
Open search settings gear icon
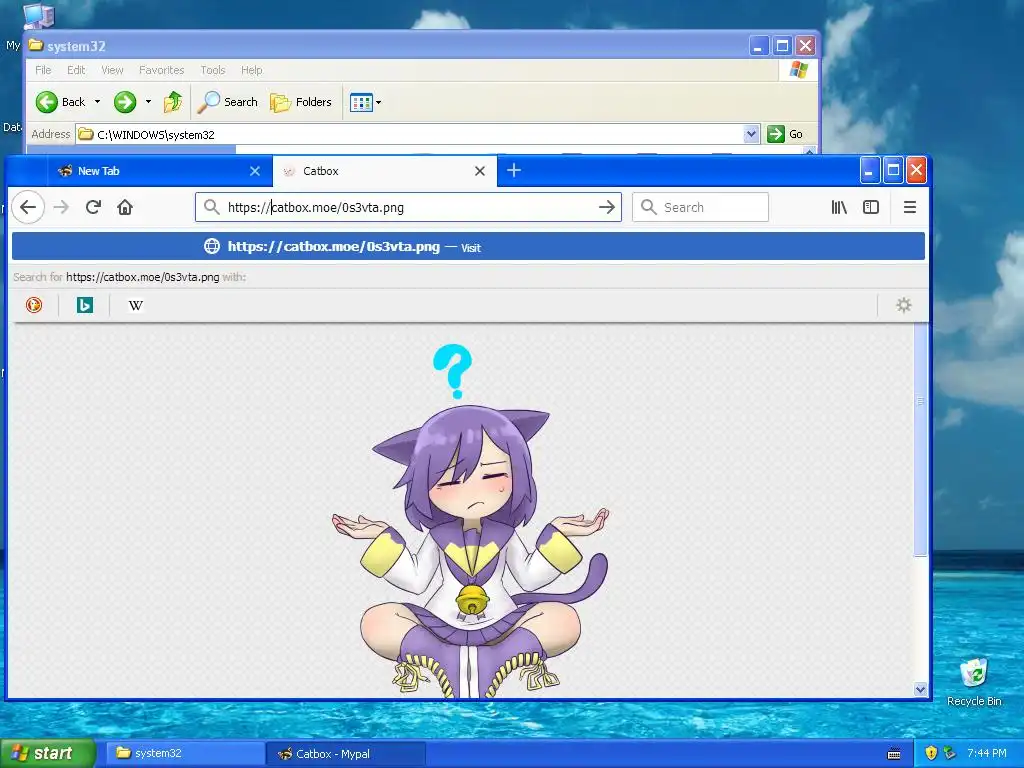[x=904, y=305]
